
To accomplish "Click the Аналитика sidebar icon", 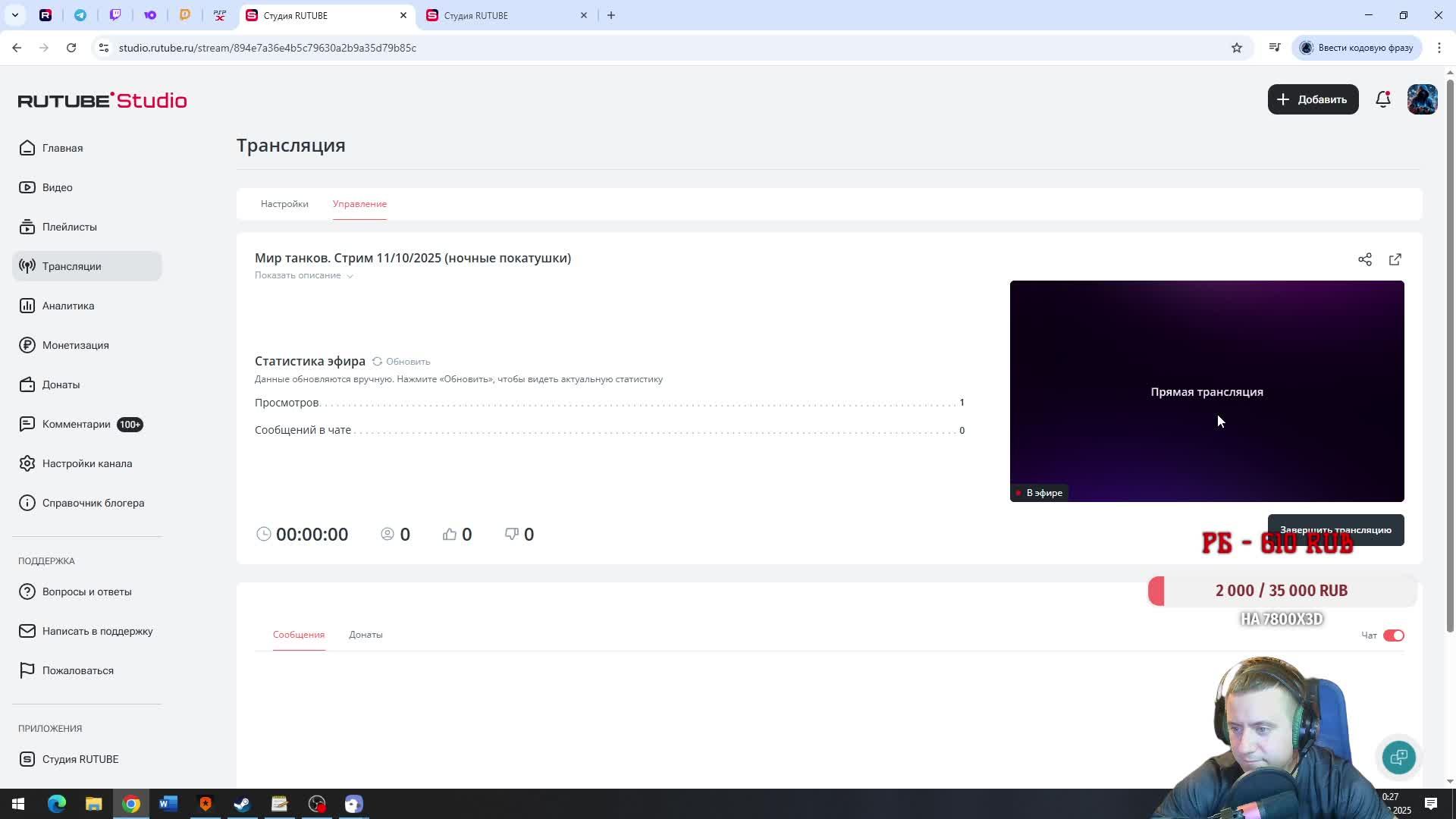I will tap(27, 306).
